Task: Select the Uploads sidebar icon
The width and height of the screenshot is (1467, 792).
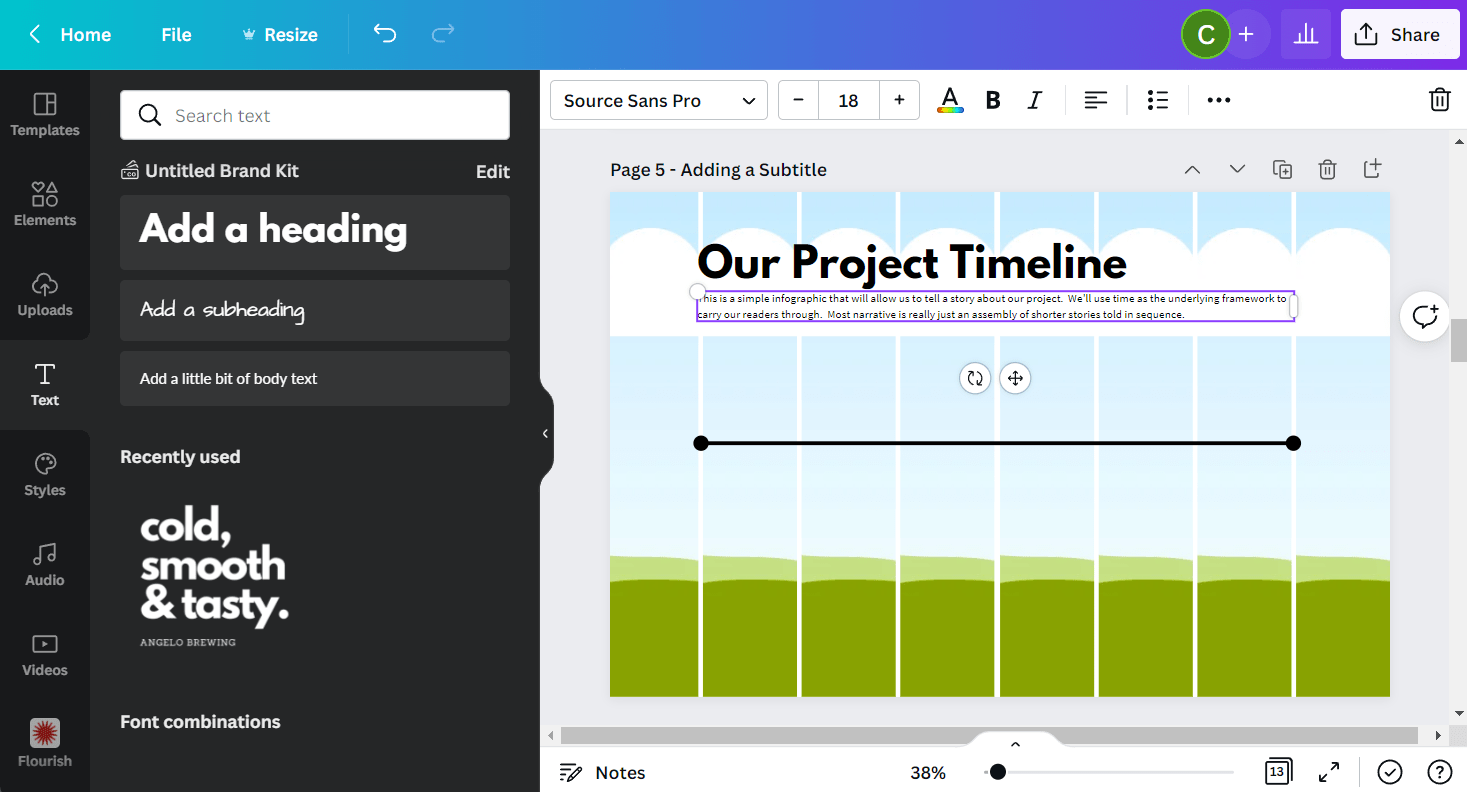Action: (44, 294)
